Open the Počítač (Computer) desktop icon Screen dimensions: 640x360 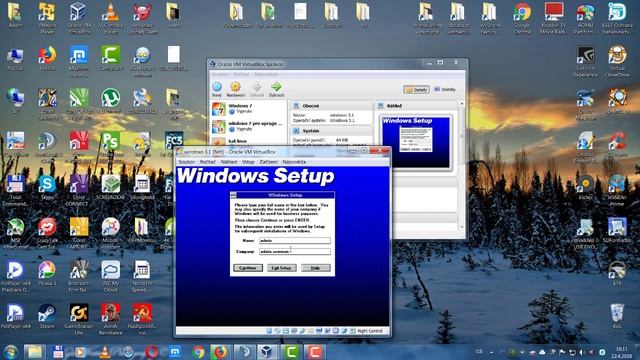tap(15, 58)
